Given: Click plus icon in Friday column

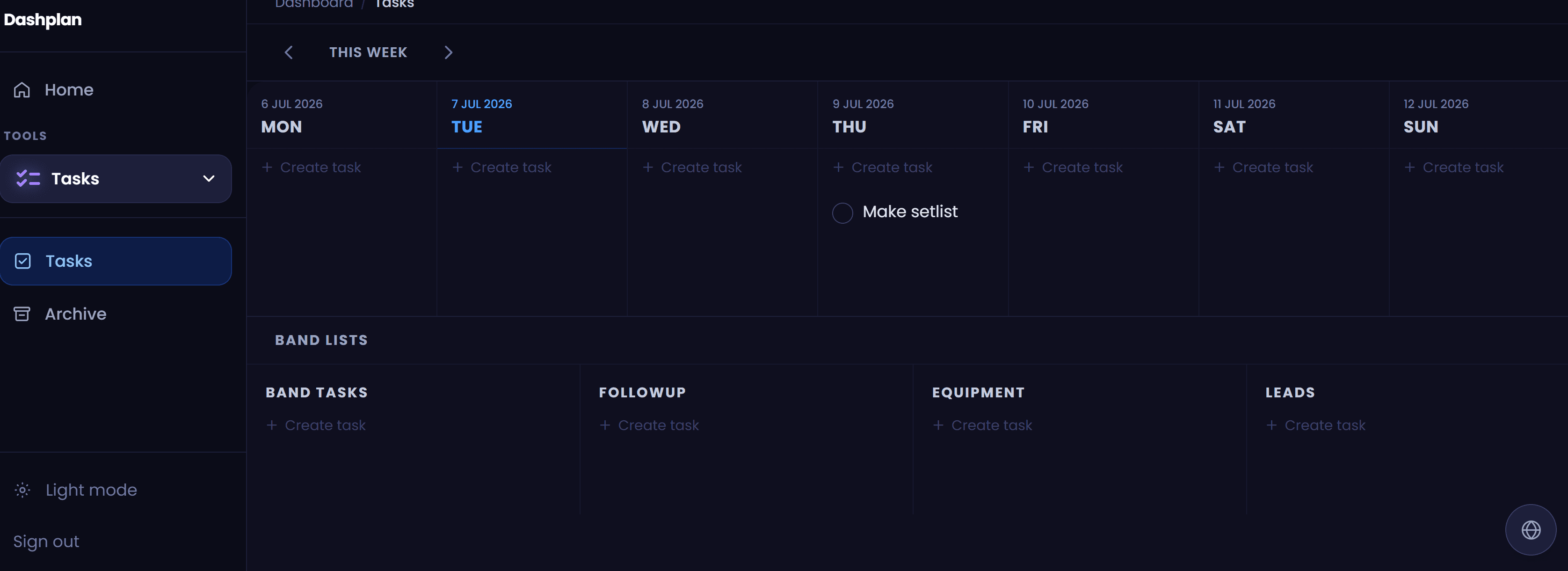Looking at the screenshot, I should tap(1029, 167).
